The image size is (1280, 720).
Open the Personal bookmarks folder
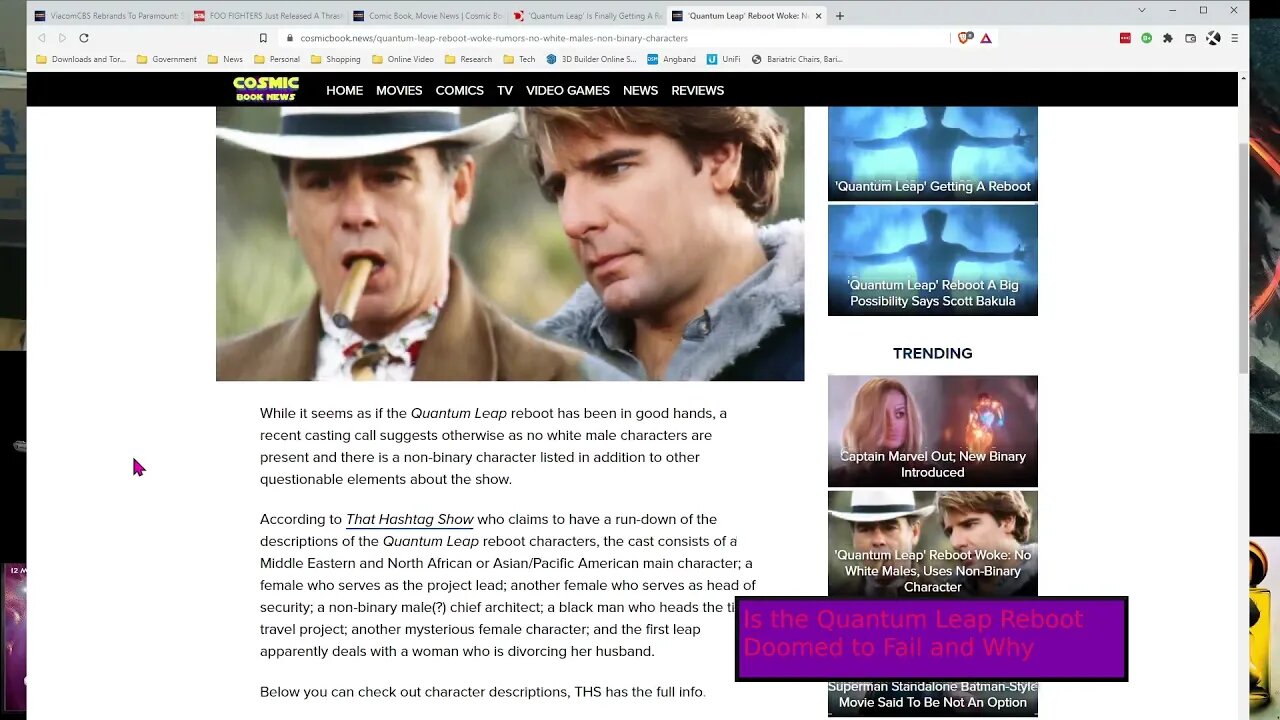(277, 59)
